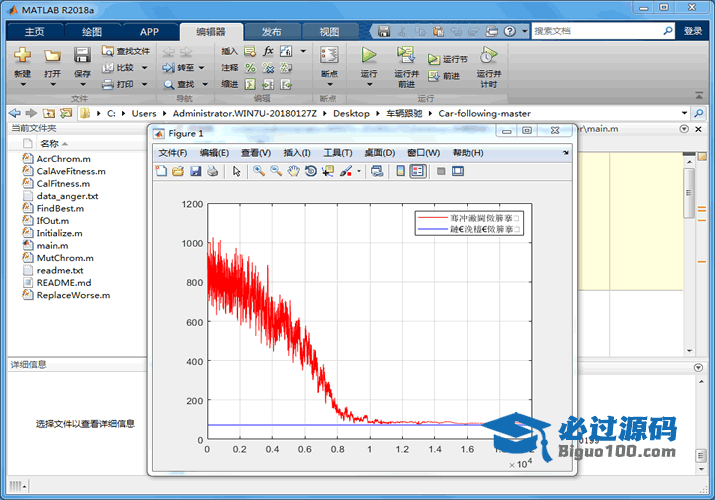
Task: Save the script with the floppy icon
Action: click(82, 56)
